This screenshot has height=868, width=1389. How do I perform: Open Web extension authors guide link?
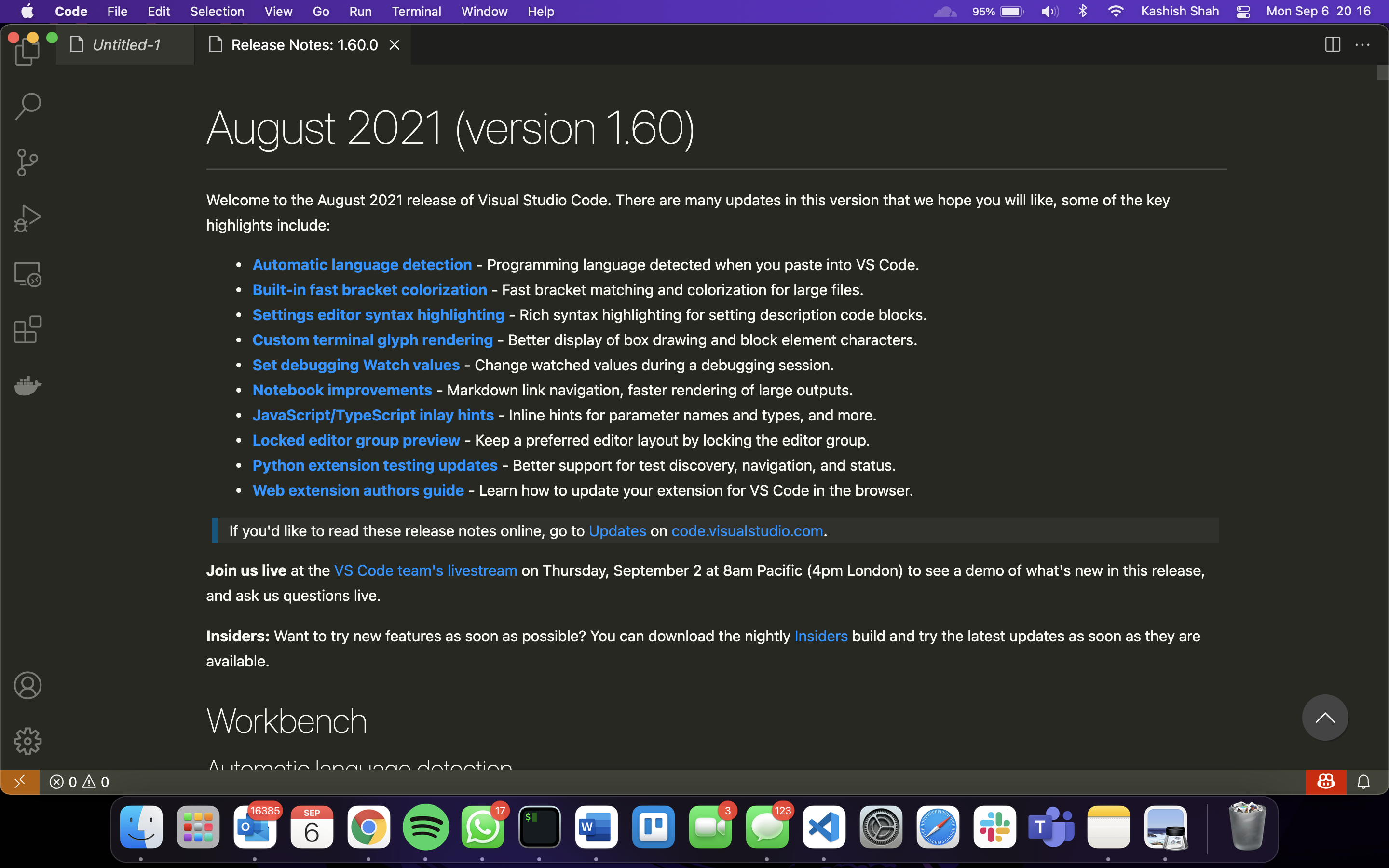click(358, 490)
